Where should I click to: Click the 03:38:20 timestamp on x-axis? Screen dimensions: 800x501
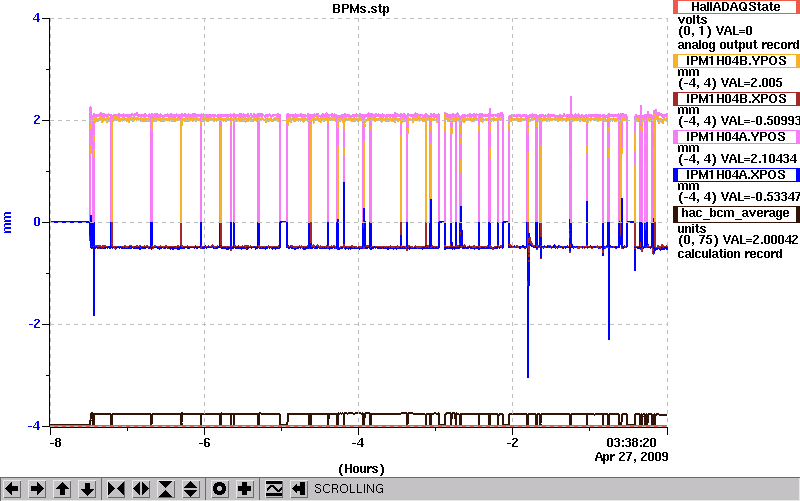tap(631, 442)
